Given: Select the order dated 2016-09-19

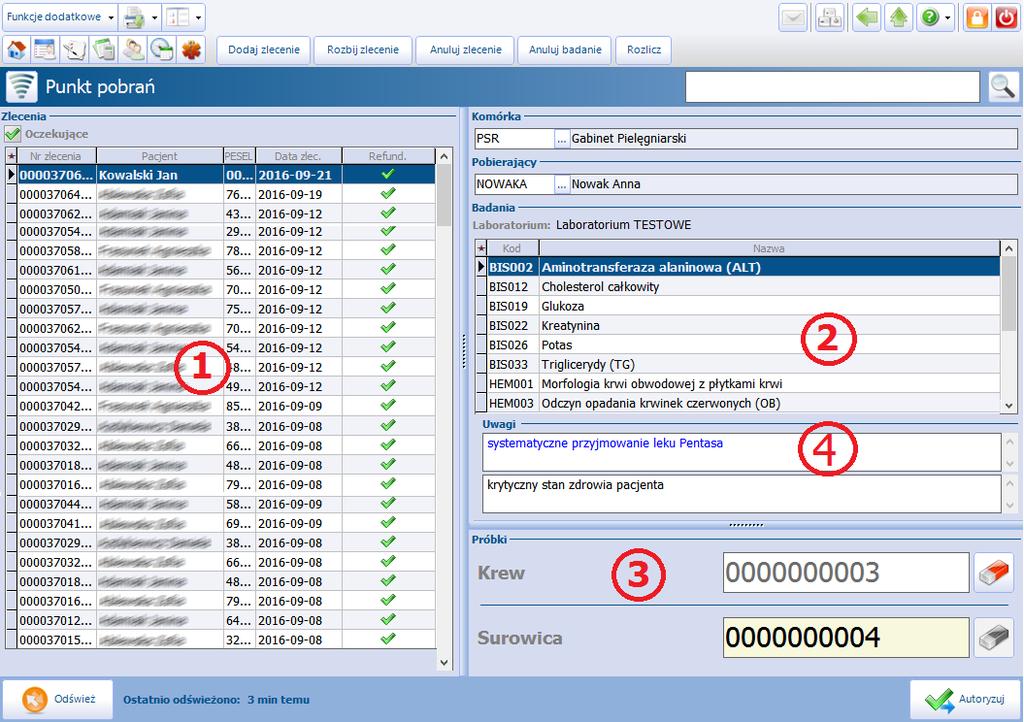Looking at the screenshot, I should tap(221, 195).
